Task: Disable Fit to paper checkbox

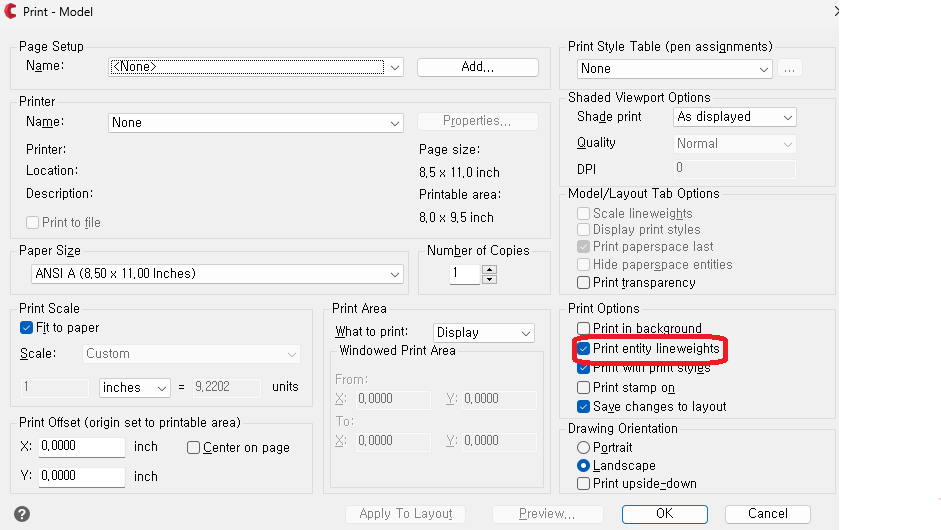Action: click(x=27, y=327)
